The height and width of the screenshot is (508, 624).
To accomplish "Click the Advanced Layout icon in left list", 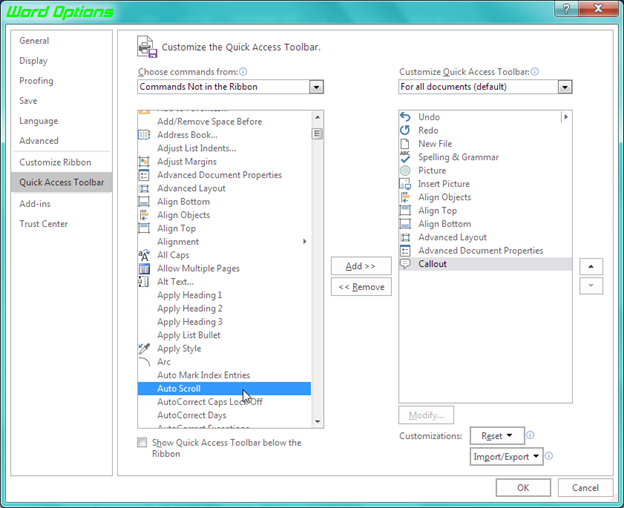I will click(144, 188).
